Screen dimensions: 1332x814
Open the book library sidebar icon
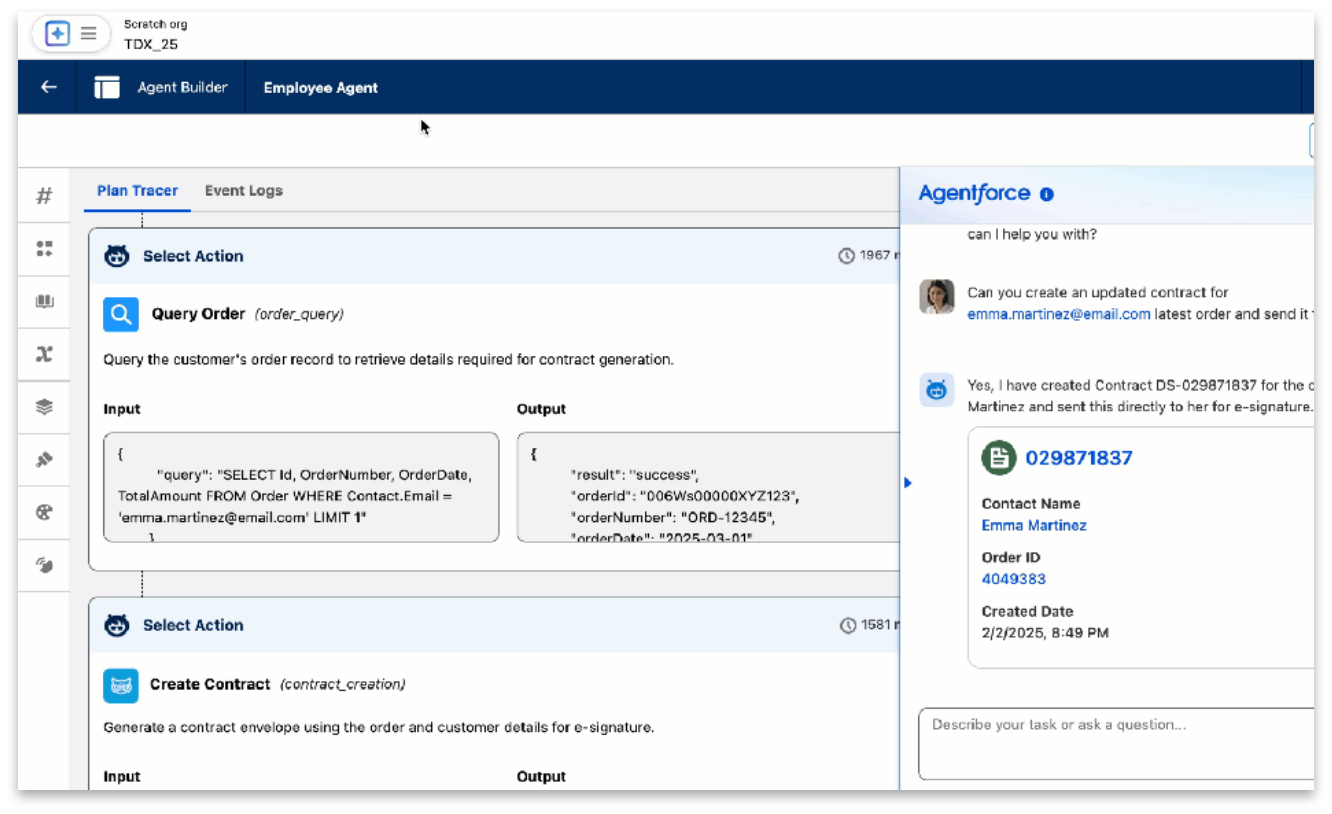tap(44, 302)
